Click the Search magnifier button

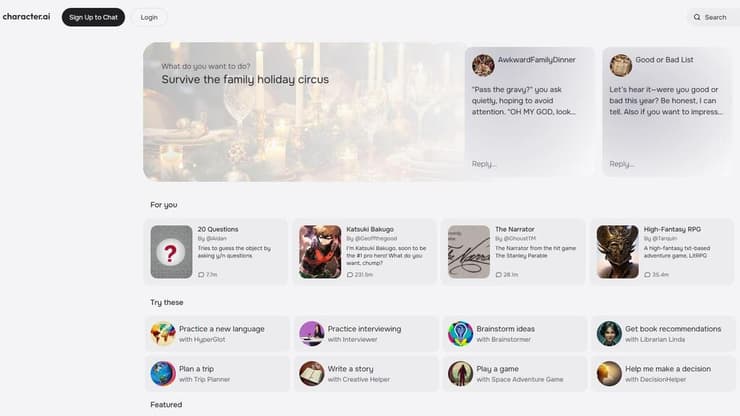[x=709, y=17]
